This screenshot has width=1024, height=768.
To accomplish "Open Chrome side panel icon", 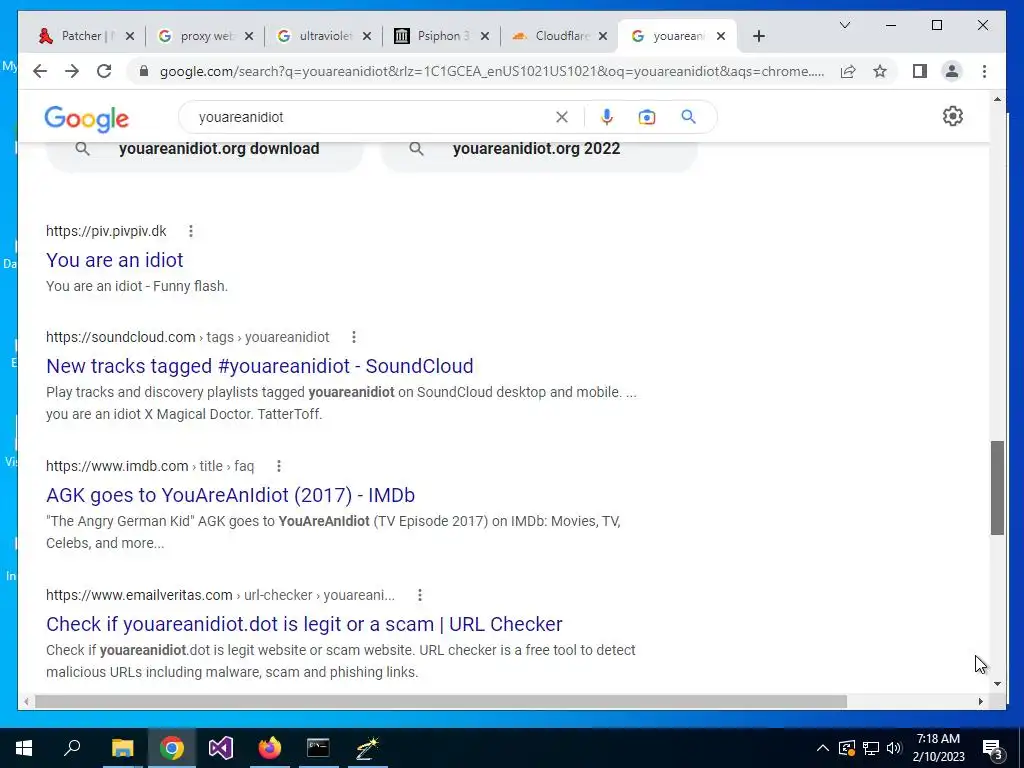I will tap(920, 71).
